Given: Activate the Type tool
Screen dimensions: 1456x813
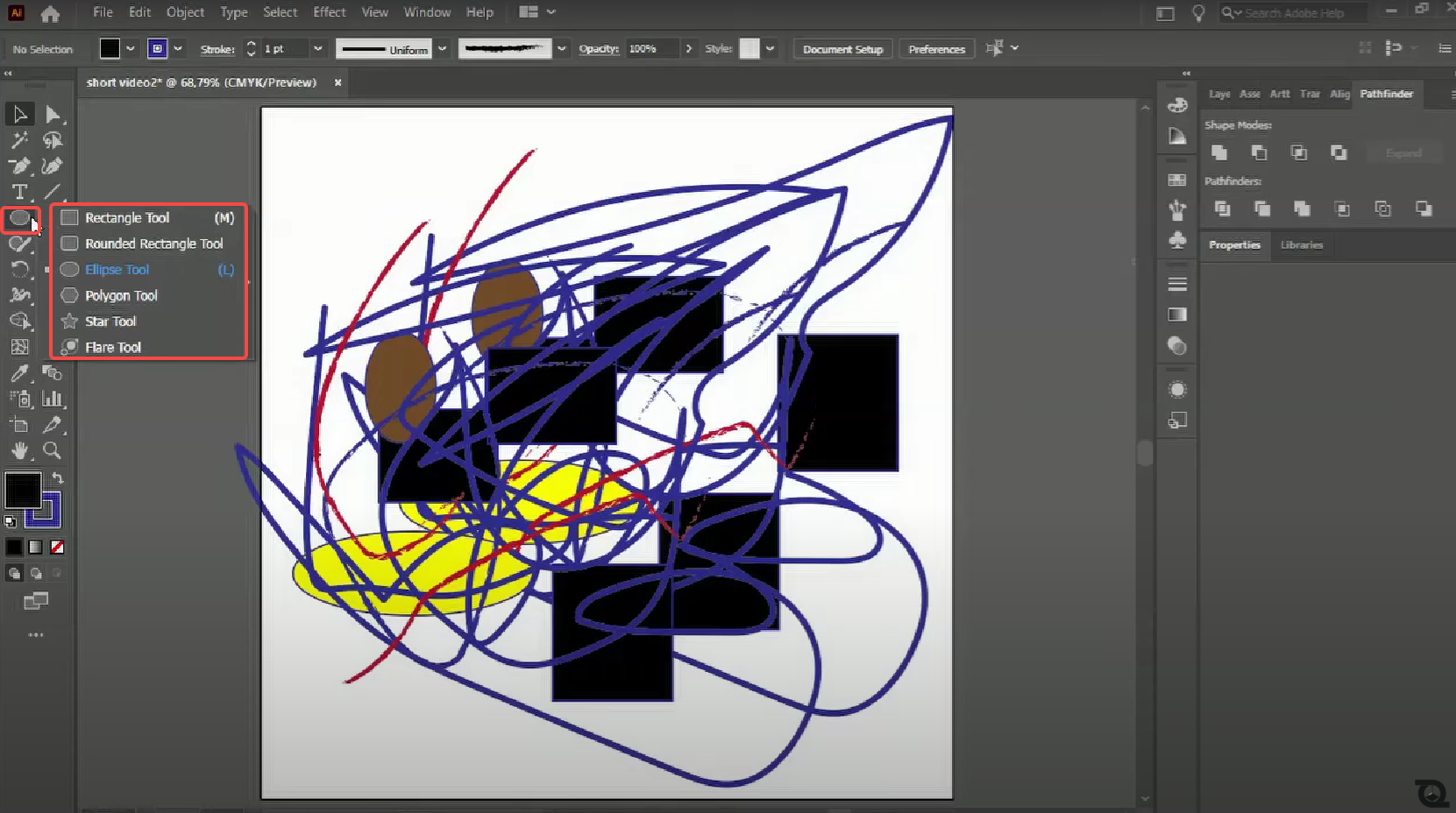Looking at the screenshot, I should coord(19,192).
